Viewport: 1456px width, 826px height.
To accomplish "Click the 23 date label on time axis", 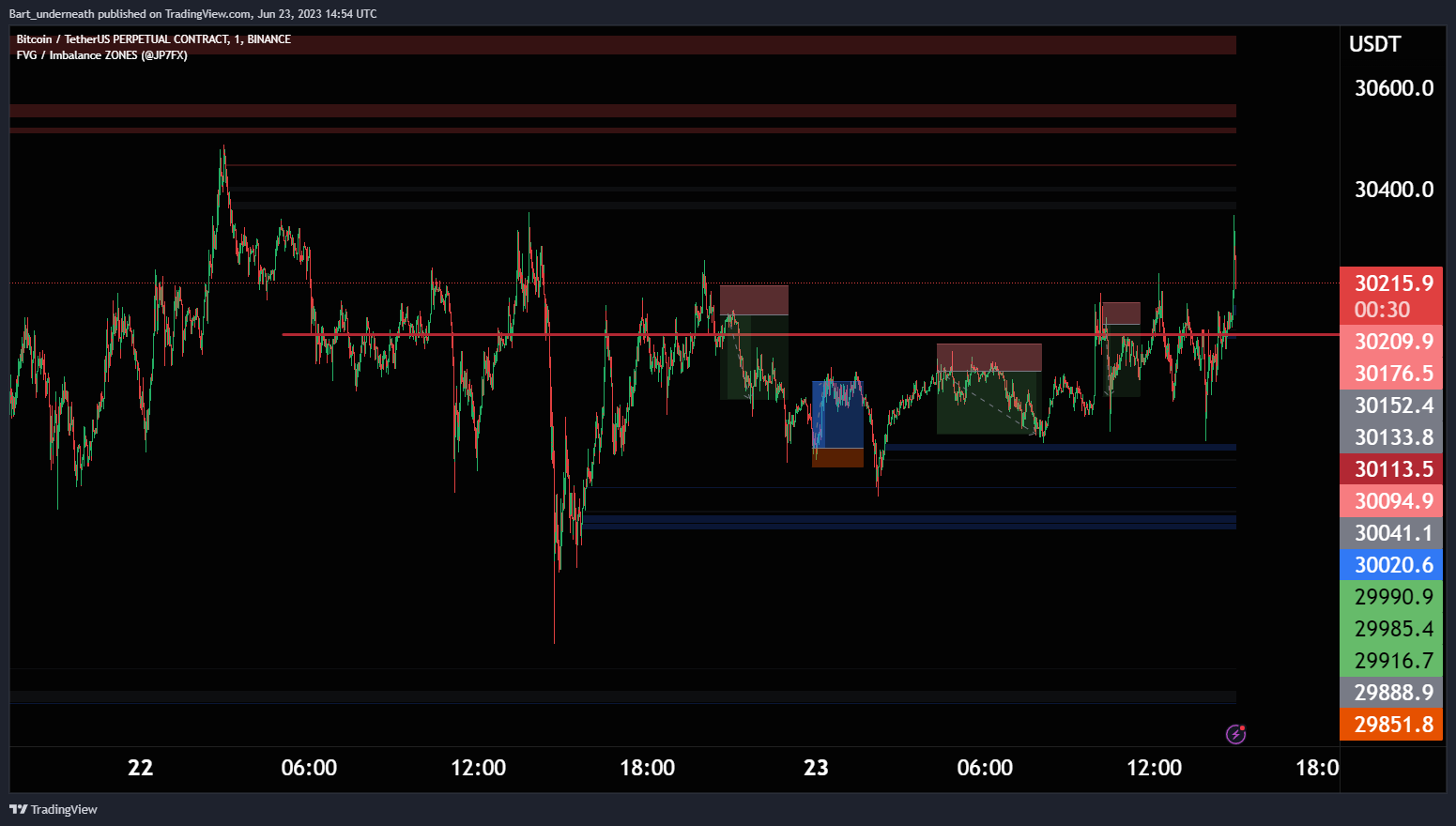I will (x=816, y=768).
